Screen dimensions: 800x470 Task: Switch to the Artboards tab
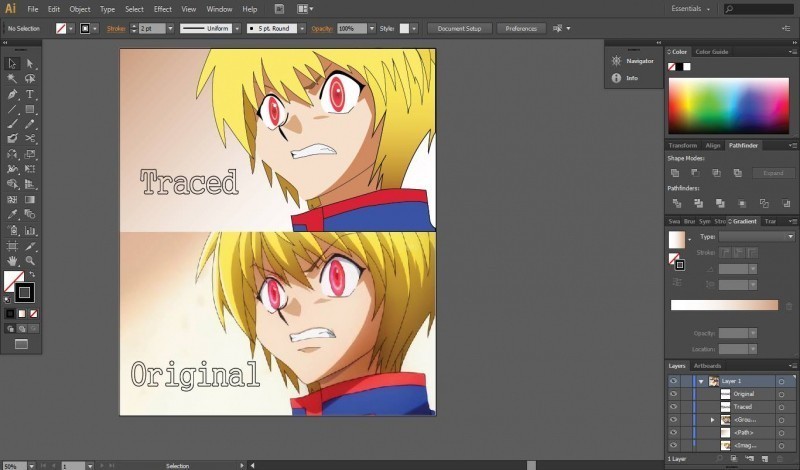pyautogui.click(x=708, y=366)
